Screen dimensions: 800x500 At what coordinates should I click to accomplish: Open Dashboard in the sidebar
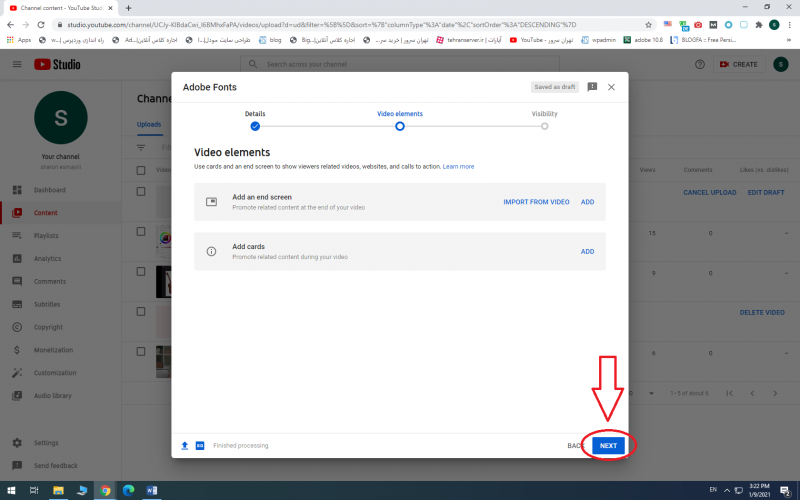point(50,189)
